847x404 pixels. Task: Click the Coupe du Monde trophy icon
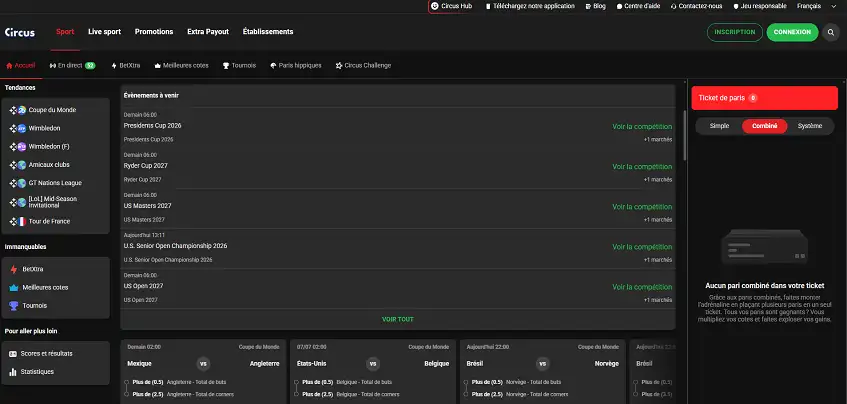pyautogui.click(x=22, y=110)
